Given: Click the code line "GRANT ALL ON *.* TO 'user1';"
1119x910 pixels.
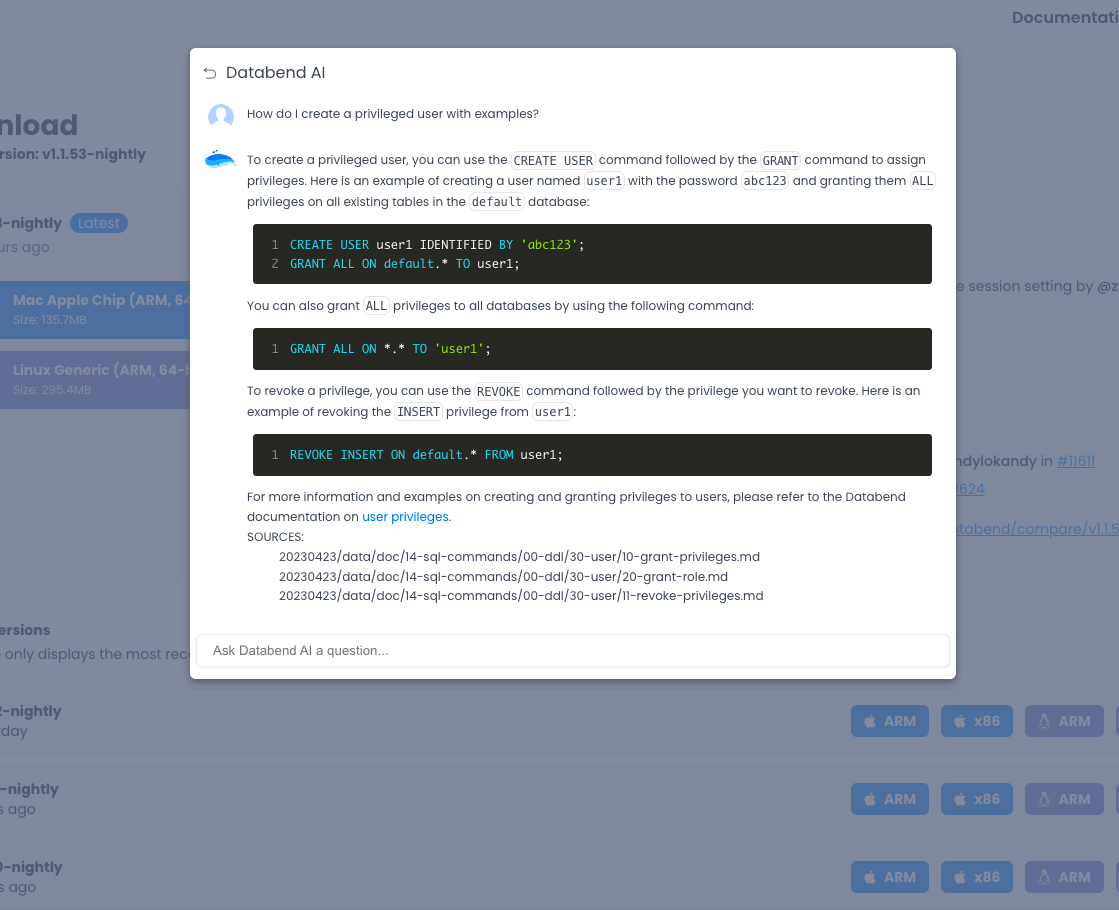Looking at the screenshot, I should point(390,349).
